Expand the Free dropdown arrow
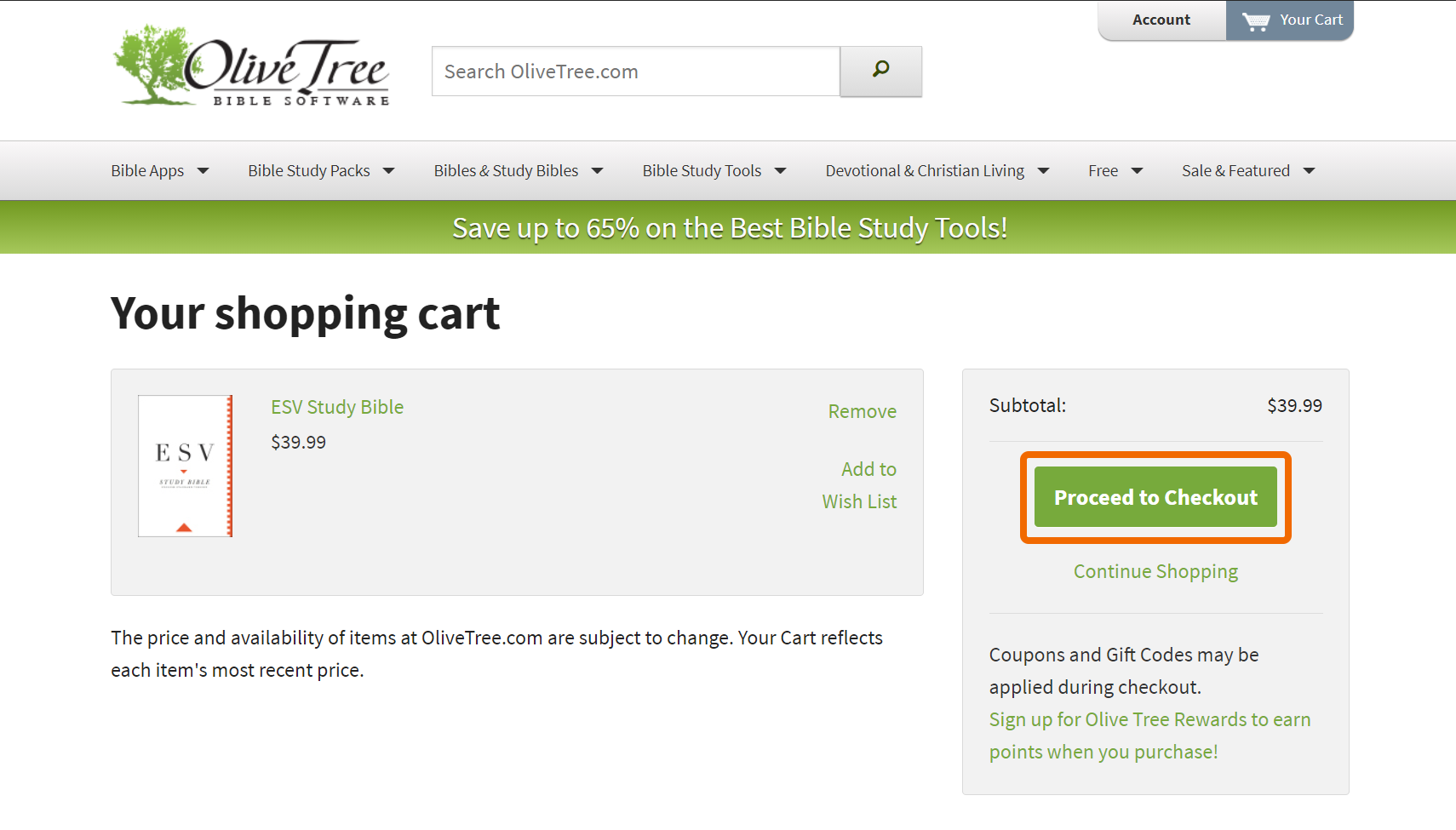This screenshot has height=830, width=1456. tap(1137, 171)
